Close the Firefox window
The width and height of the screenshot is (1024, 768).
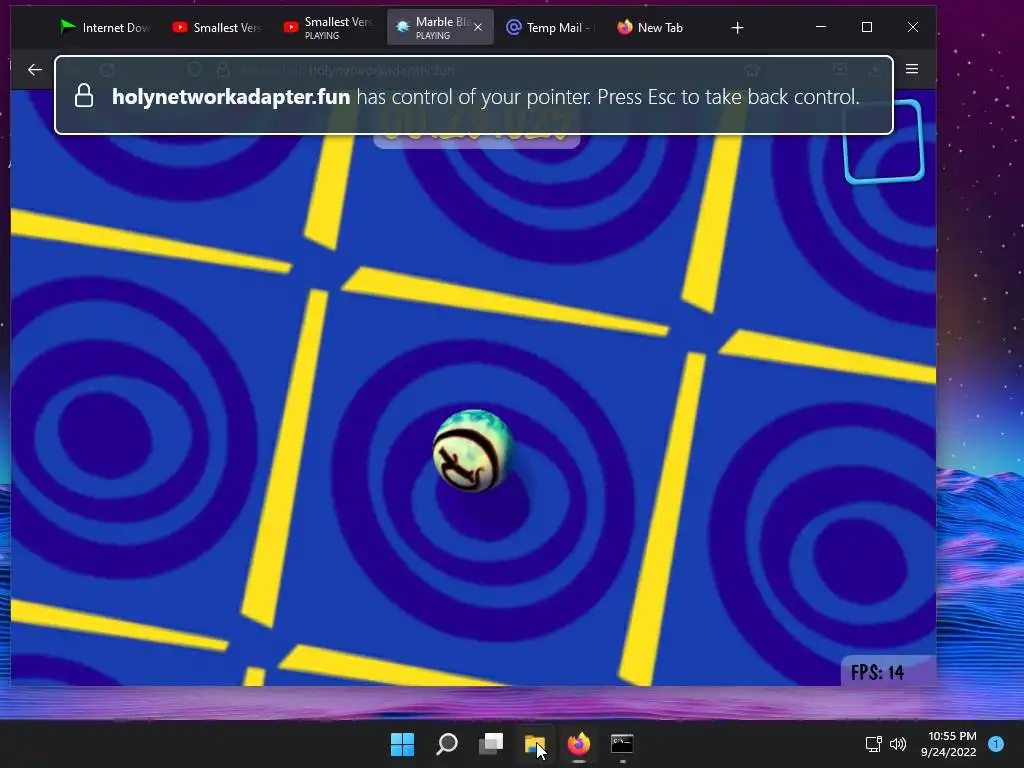912,27
